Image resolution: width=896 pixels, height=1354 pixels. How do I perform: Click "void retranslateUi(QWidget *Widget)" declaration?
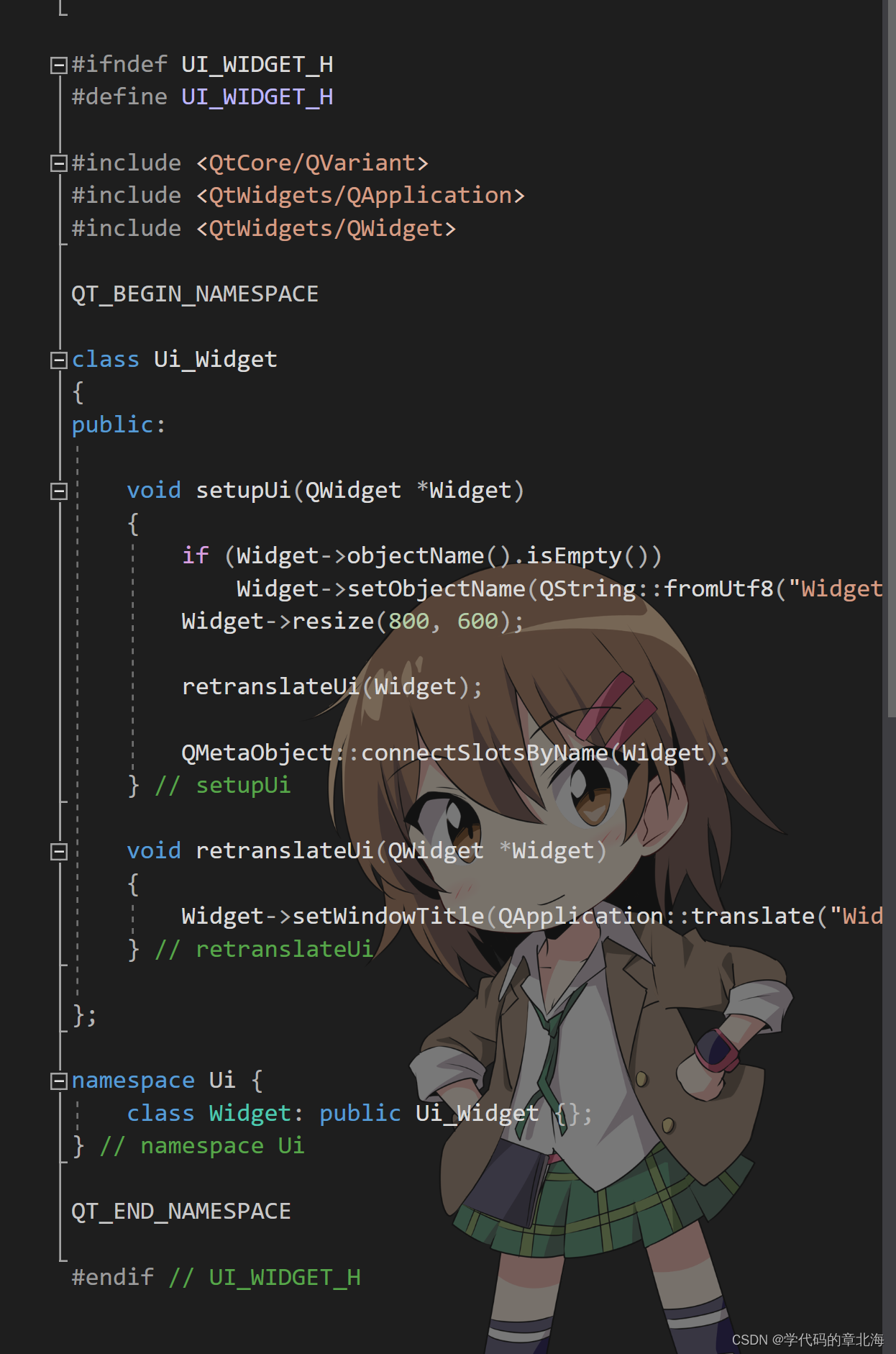coord(367,851)
